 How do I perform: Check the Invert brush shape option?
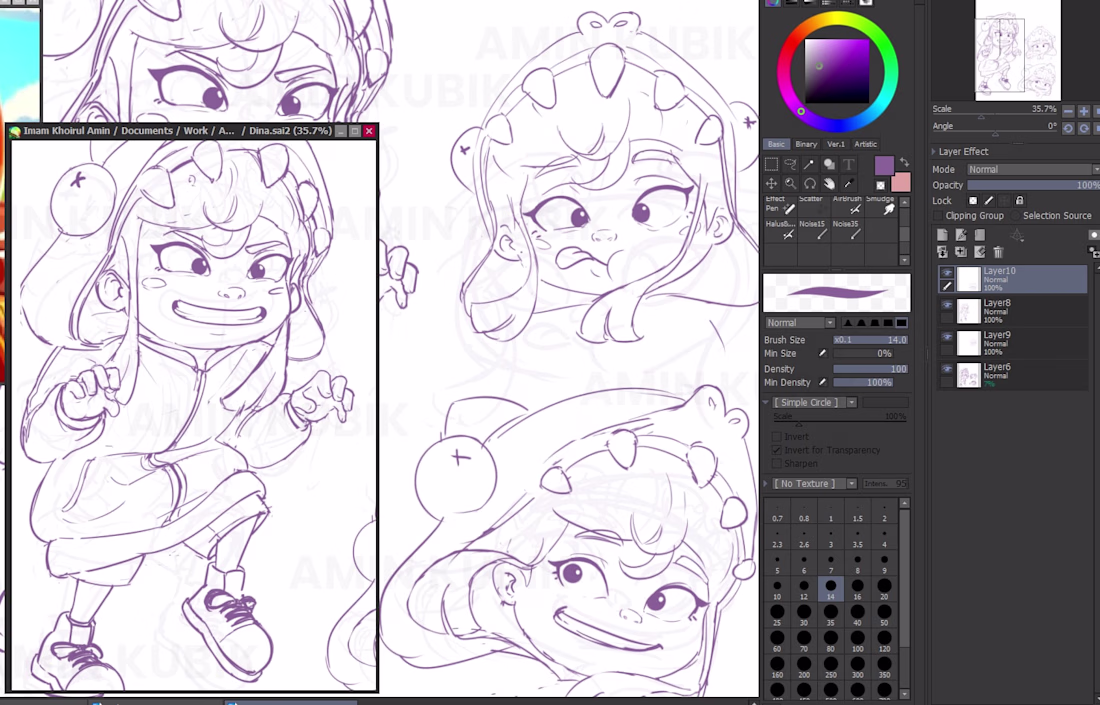coord(777,437)
